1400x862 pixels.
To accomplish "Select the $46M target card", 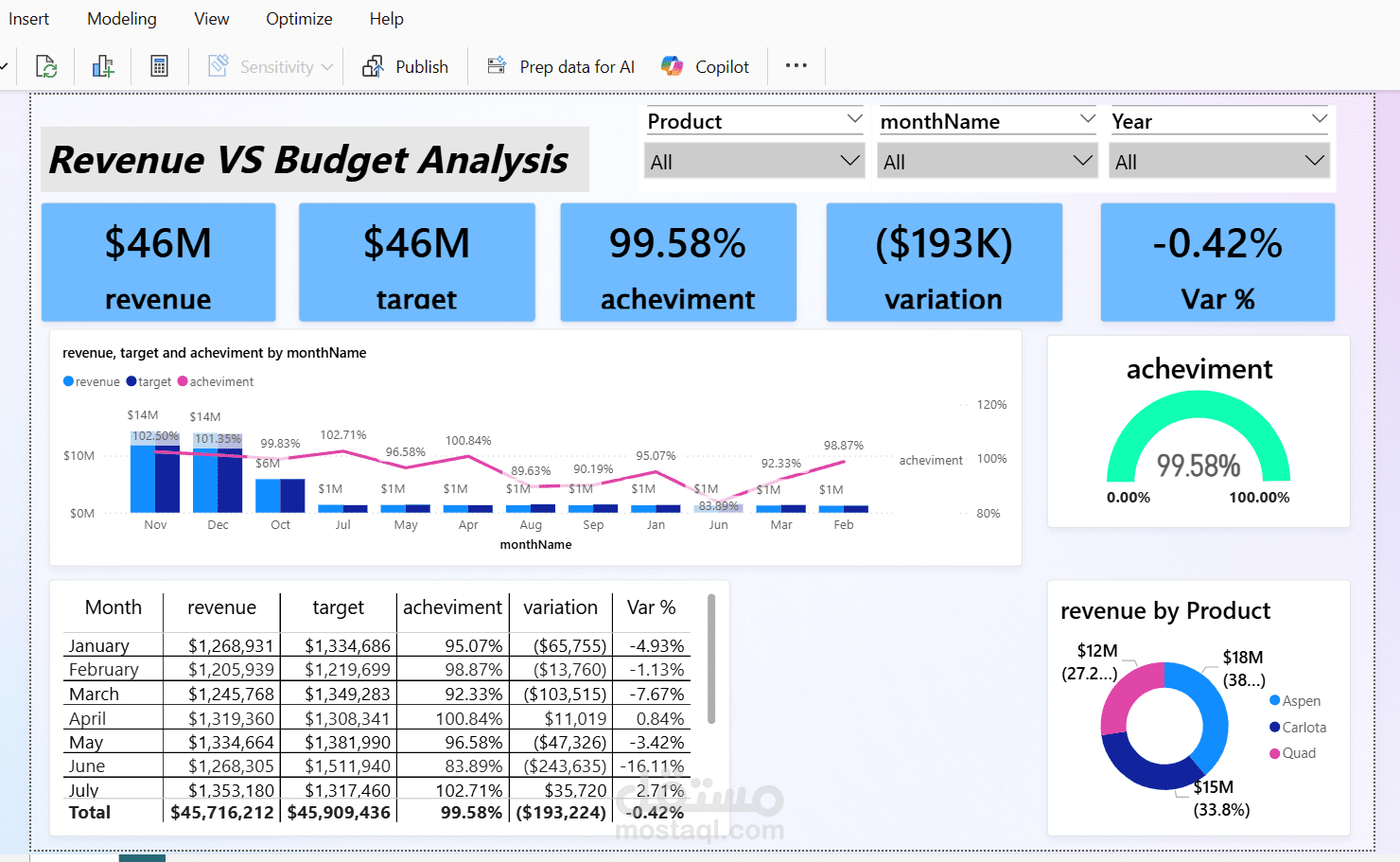I will pos(417,262).
